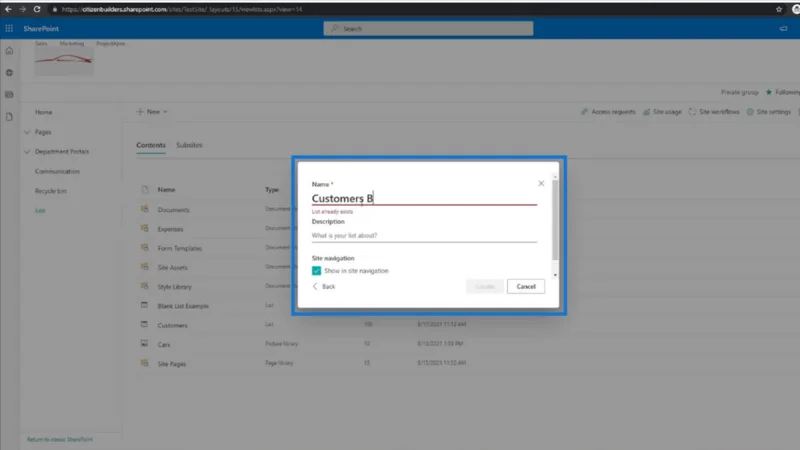Screen dimensions: 800x450
Task: Open the home icon in the left app rail
Action: [9, 51]
